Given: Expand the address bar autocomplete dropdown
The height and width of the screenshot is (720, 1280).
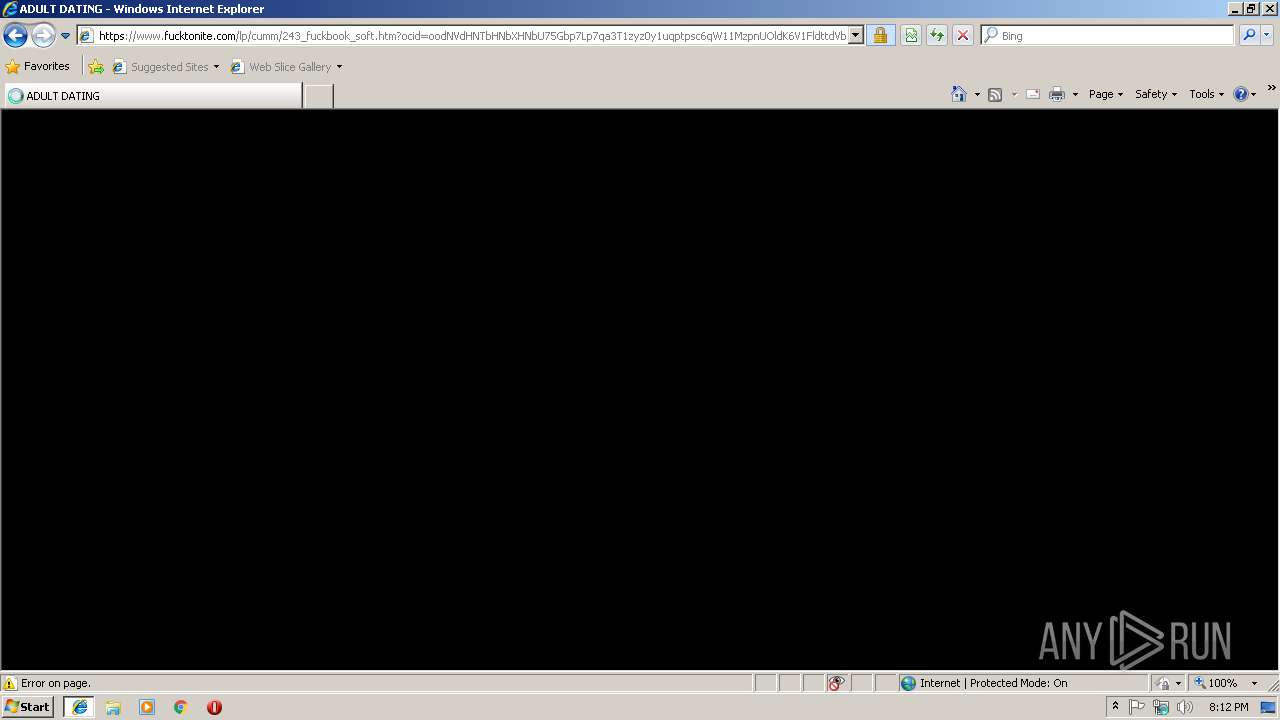Looking at the screenshot, I should pyautogui.click(x=856, y=36).
